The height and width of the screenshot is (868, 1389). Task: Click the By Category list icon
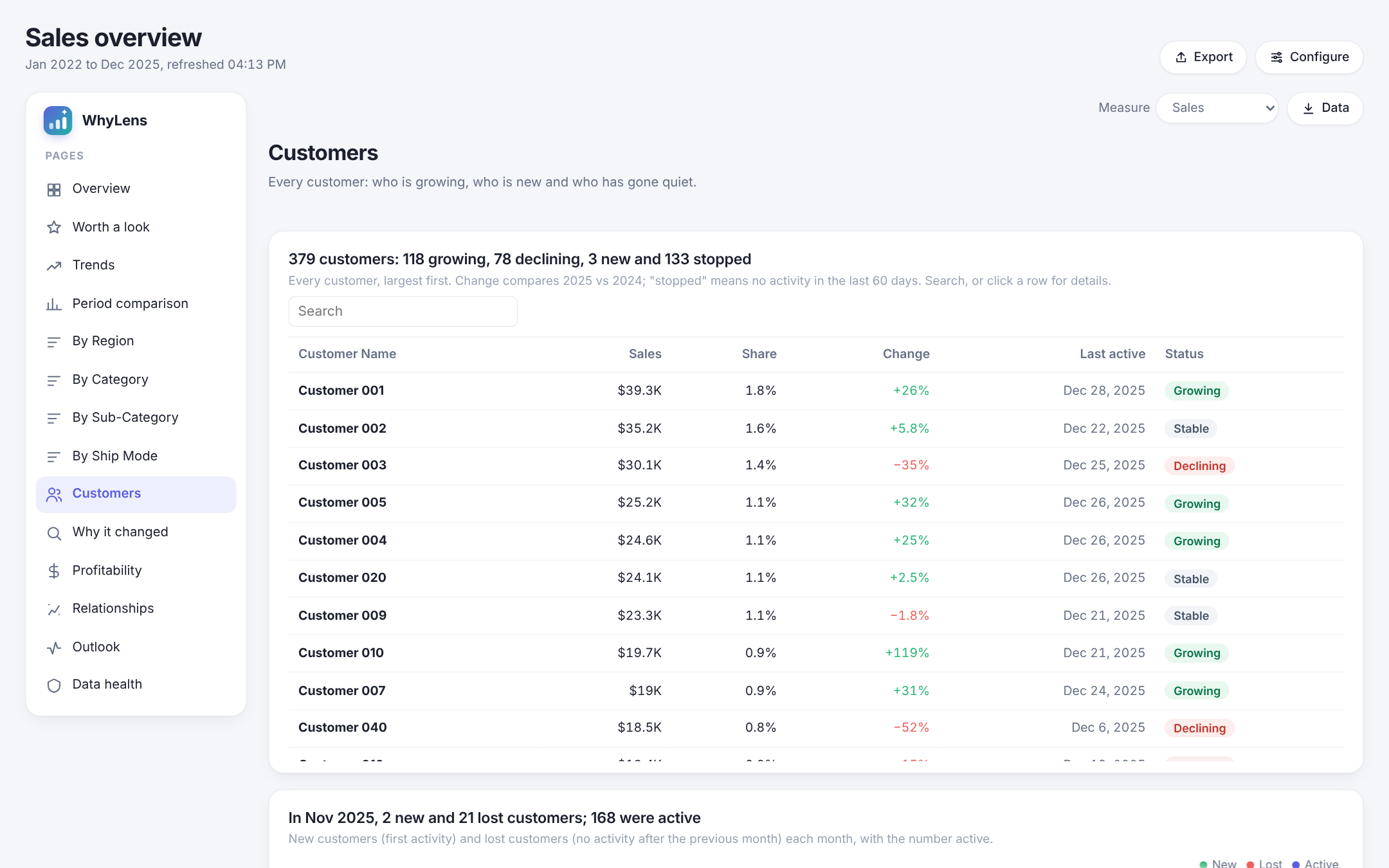coord(54,381)
